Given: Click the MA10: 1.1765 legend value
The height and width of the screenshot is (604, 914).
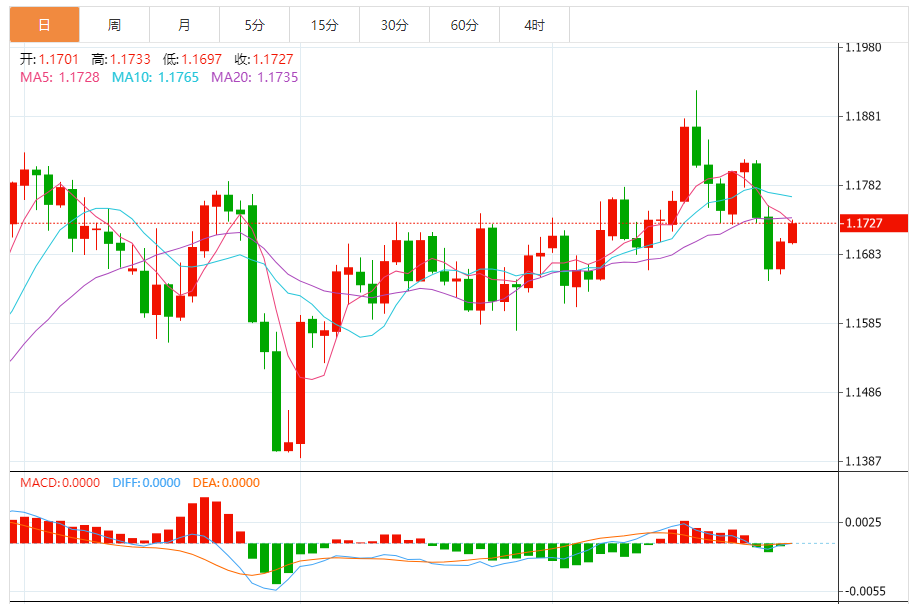Looking at the screenshot, I should (x=156, y=78).
